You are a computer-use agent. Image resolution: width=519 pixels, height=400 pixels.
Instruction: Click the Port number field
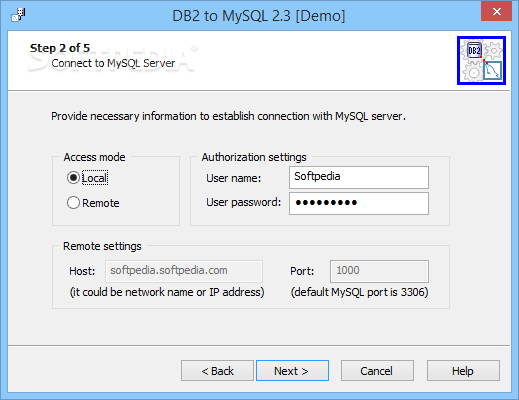(x=379, y=271)
